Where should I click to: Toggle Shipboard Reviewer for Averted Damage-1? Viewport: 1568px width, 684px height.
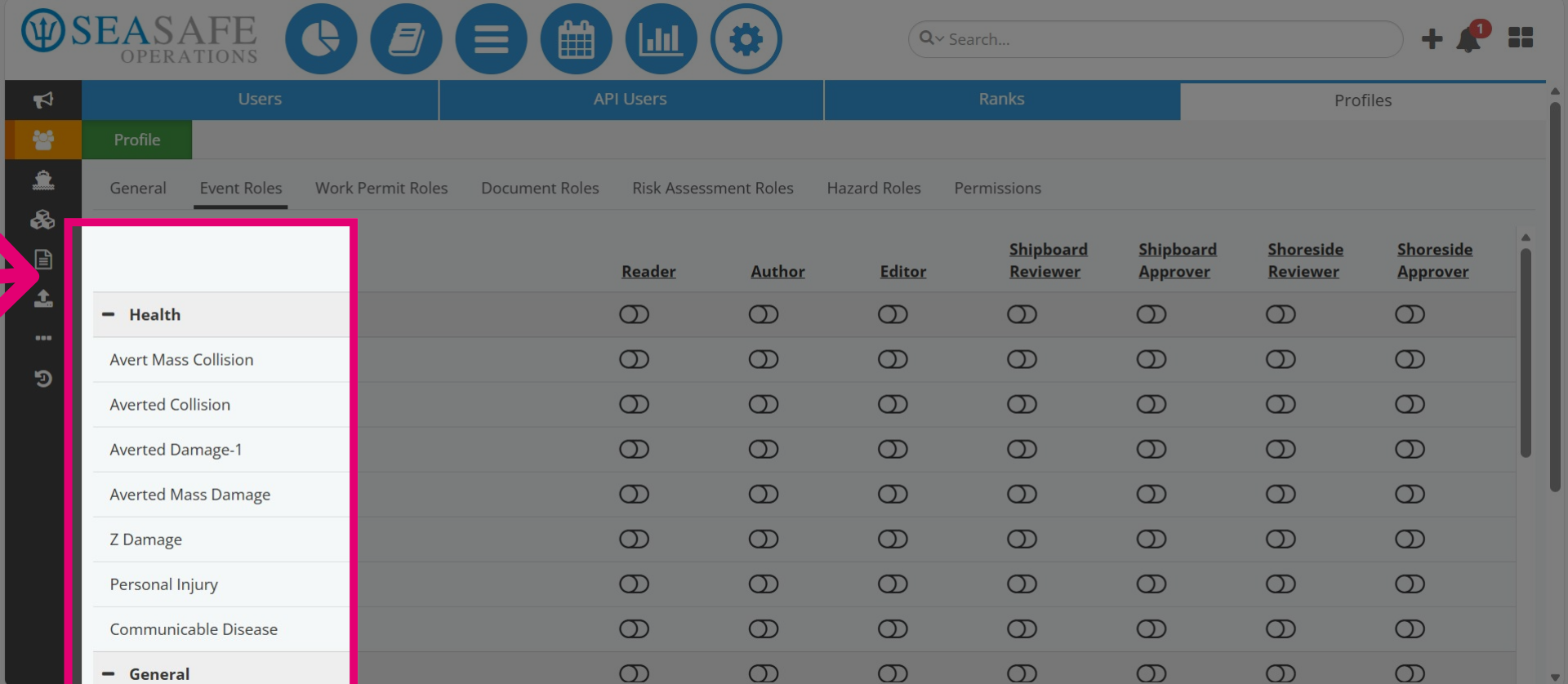tap(1022, 449)
